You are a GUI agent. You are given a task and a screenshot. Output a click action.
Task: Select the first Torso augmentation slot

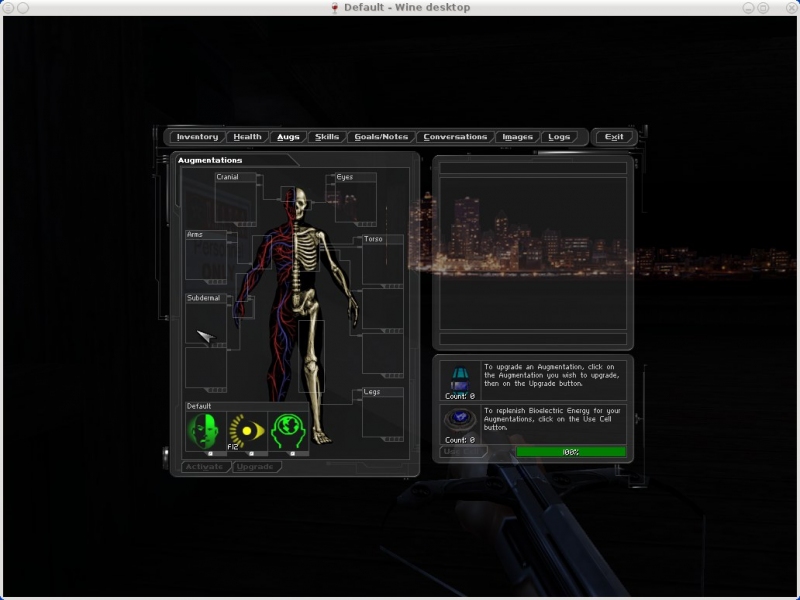tap(382, 264)
